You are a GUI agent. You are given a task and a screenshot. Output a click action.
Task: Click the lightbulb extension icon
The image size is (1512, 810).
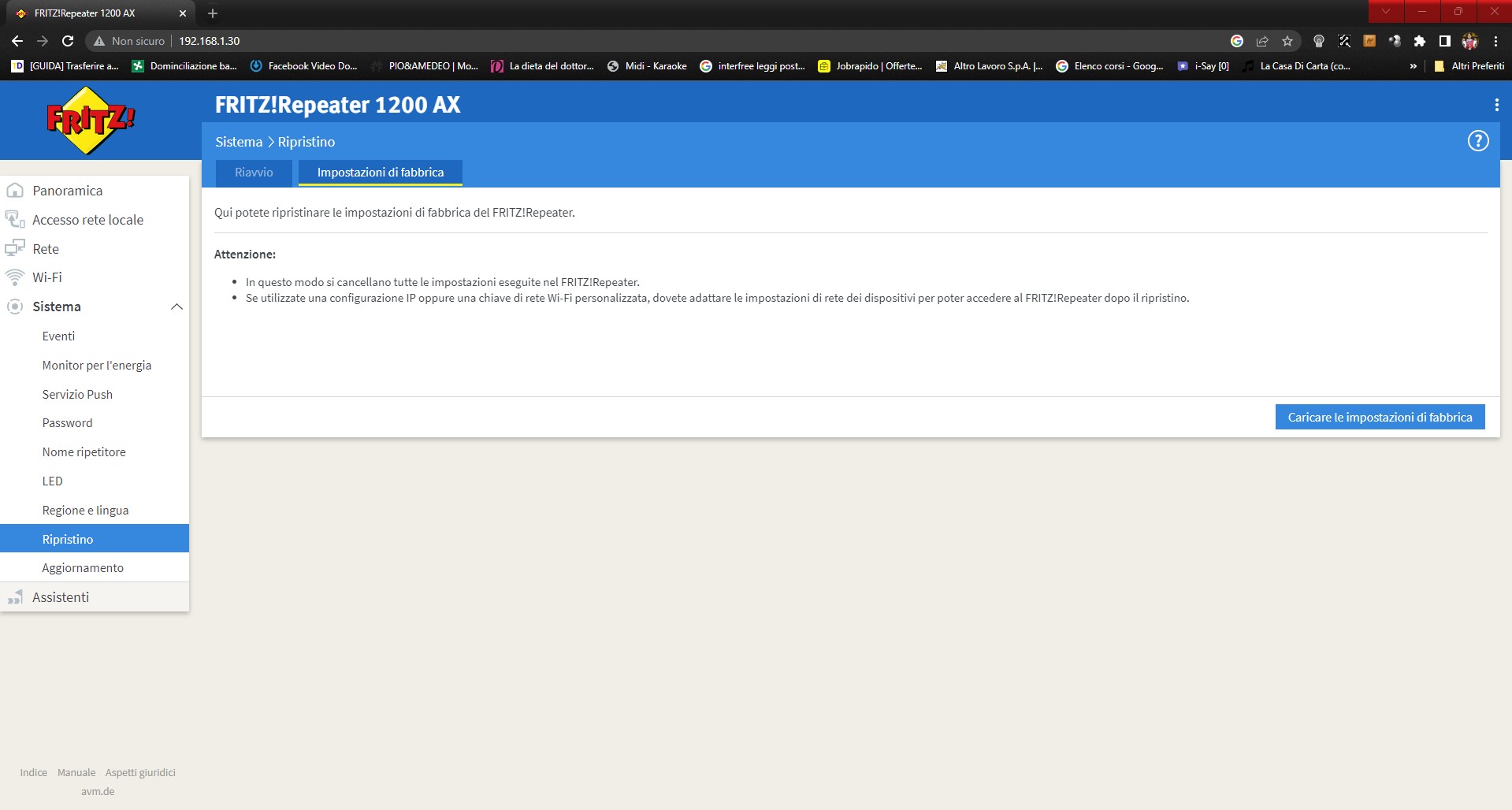tap(1319, 41)
